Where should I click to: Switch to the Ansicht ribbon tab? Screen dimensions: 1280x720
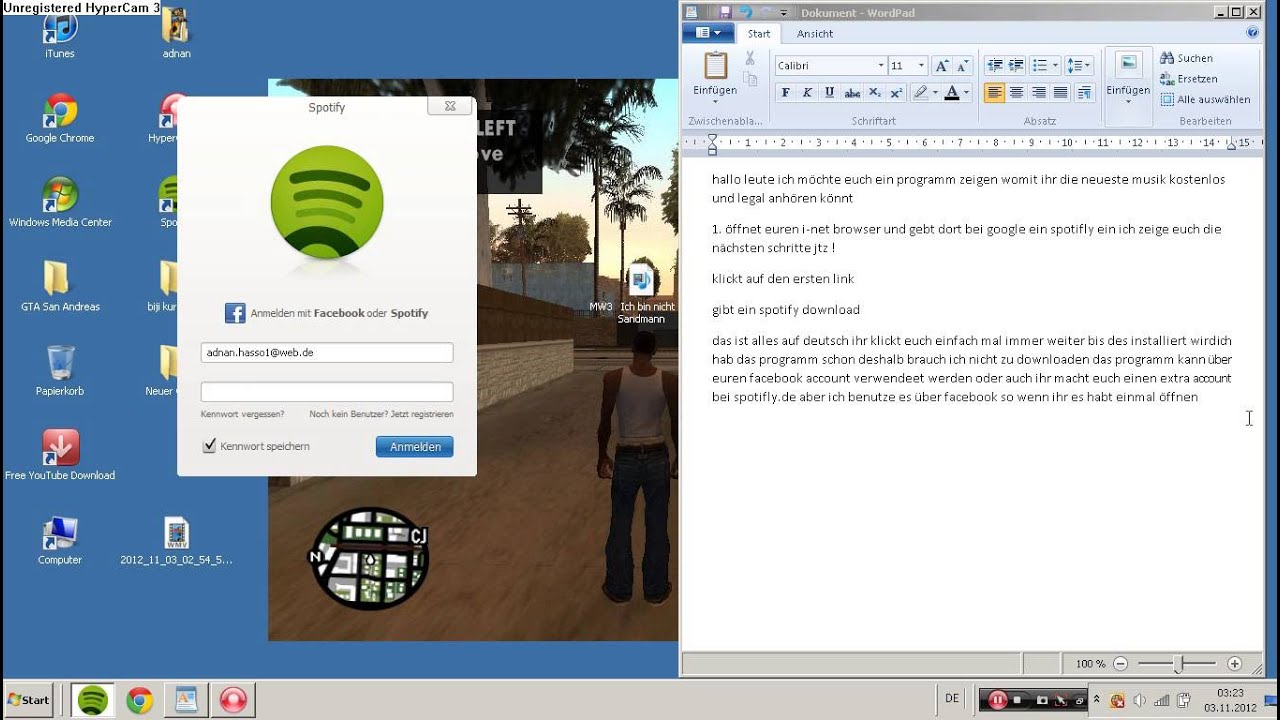tap(815, 33)
